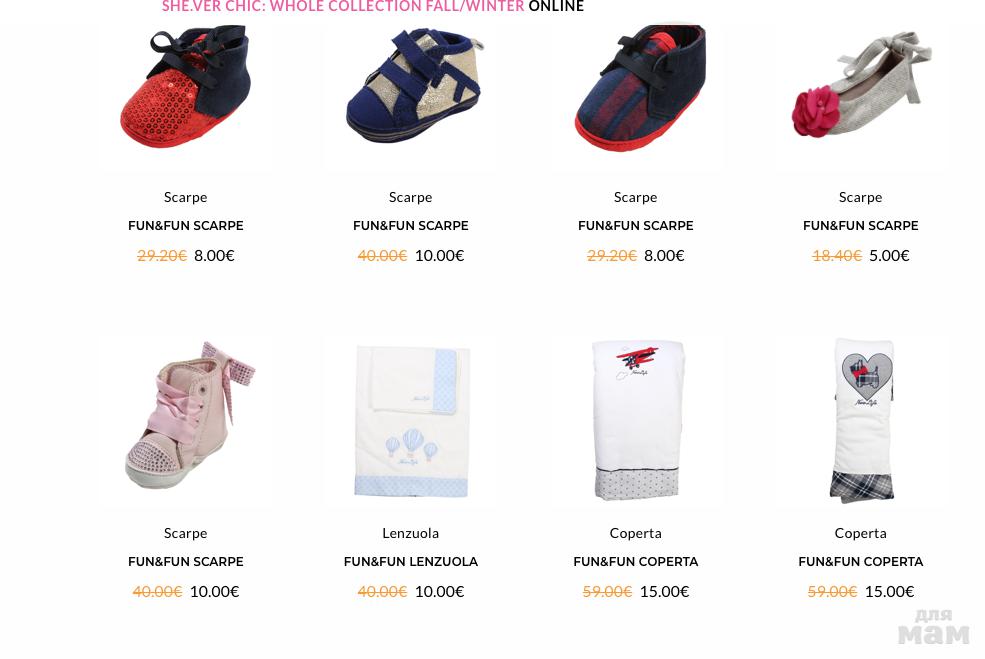Viewport: 985px width, 659px height.
Task: Click FUN&FUN SCARPE title under red sequin shoe
Action: tap(185, 226)
